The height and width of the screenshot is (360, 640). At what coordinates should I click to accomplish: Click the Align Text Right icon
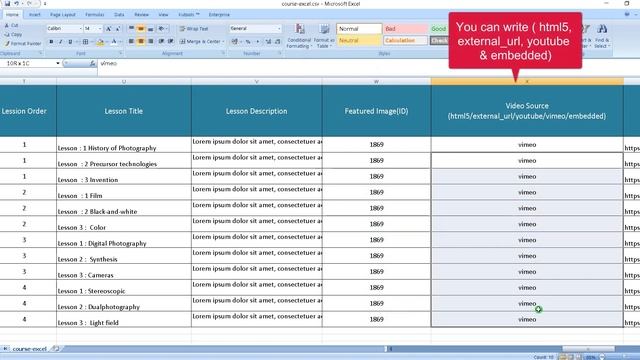click(x=151, y=41)
